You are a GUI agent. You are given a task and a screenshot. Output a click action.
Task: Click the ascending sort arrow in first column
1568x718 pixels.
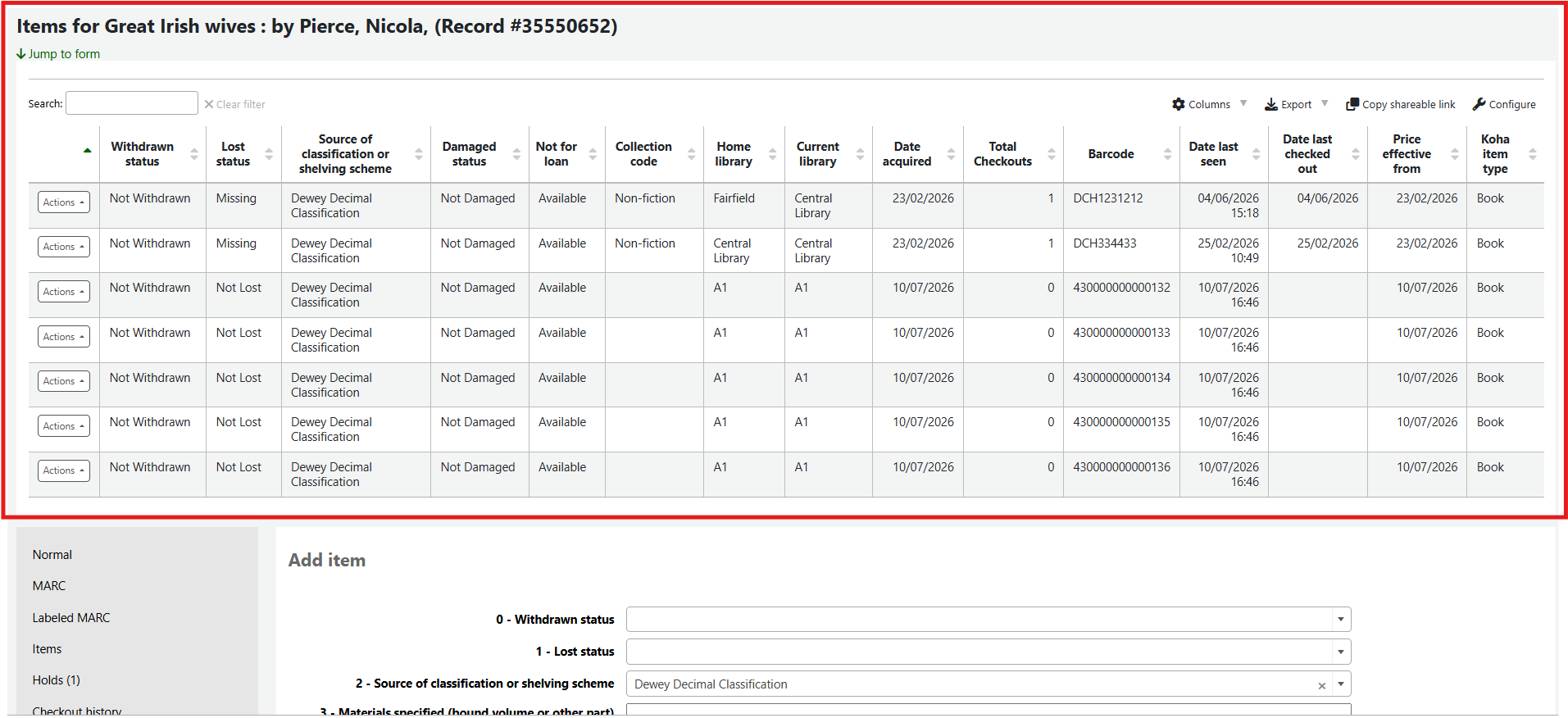click(88, 151)
